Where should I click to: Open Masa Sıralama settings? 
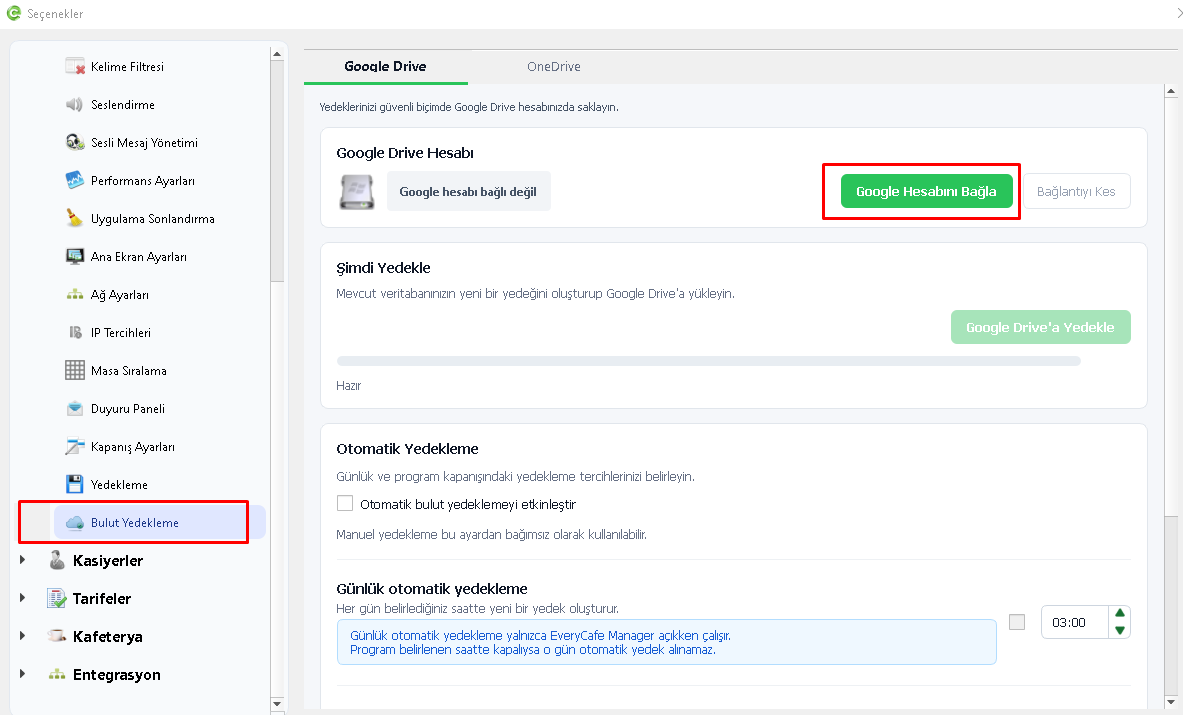(129, 370)
